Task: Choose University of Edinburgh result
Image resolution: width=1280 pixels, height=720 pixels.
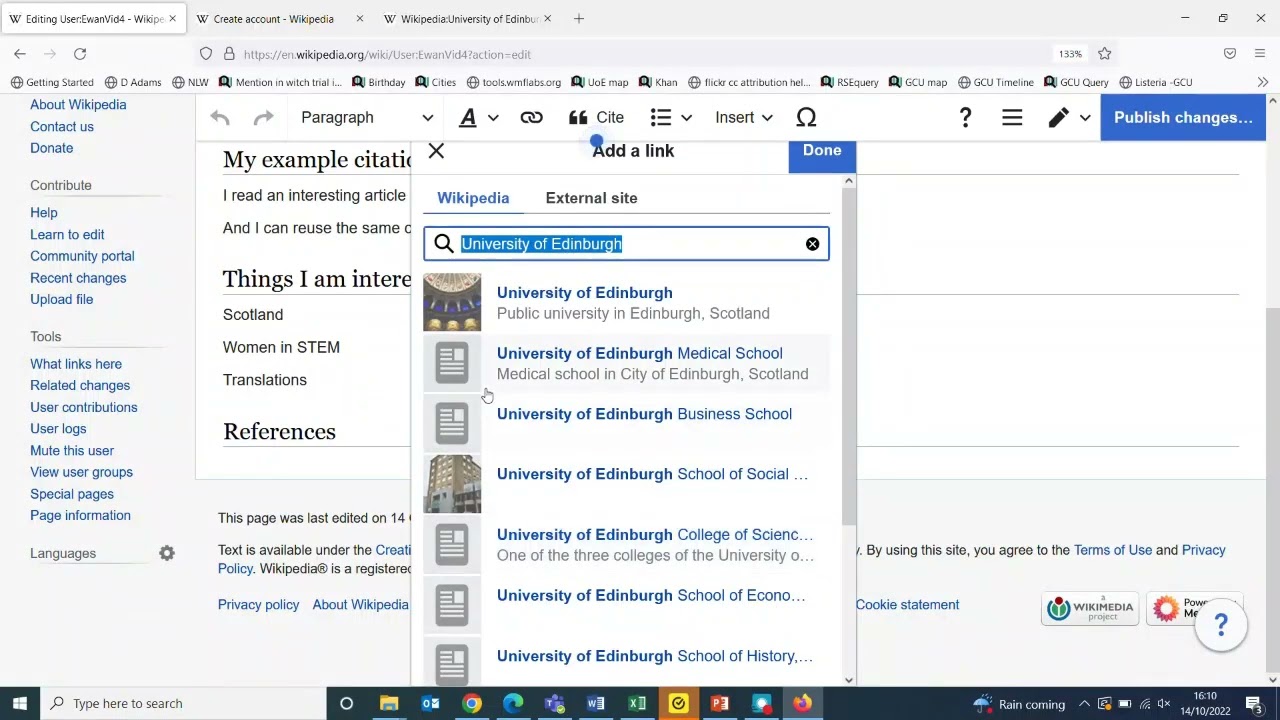Action: click(626, 303)
